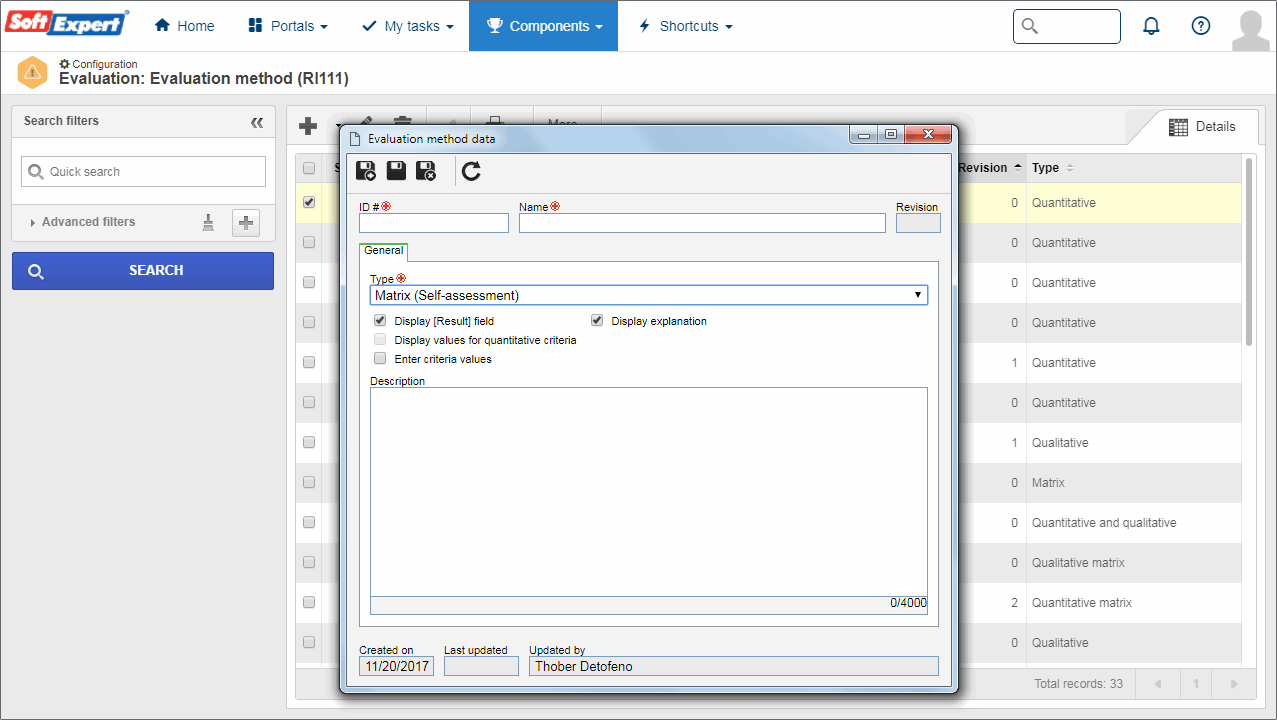Click the Save floppy disk icon
This screenshot has width=1277, height=720.
click(x=396, y=171)
